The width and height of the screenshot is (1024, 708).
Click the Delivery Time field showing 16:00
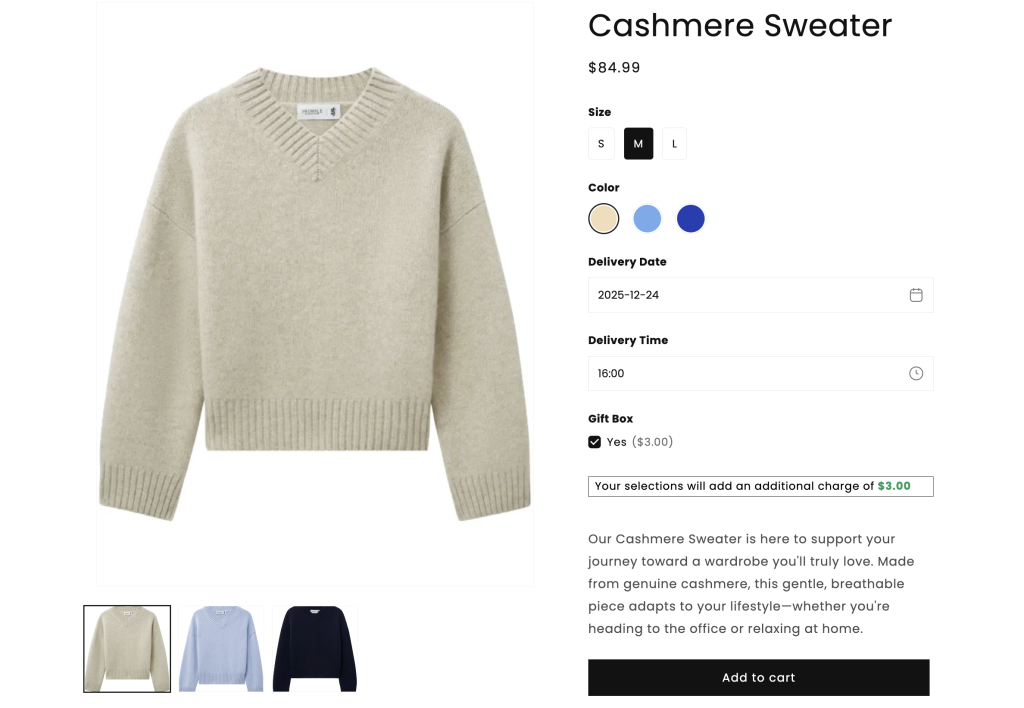760,374
